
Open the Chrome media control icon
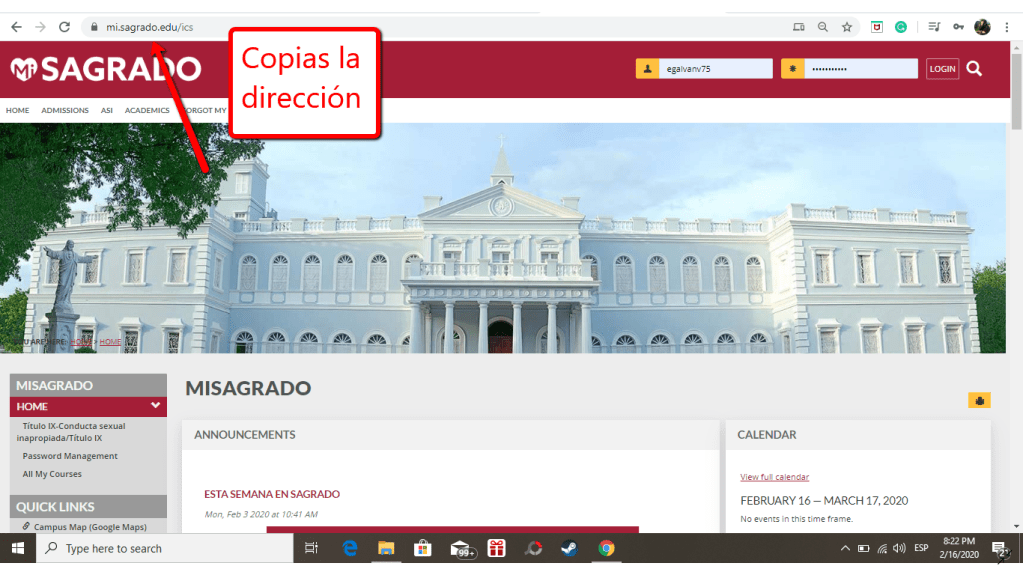click(934, 27)
